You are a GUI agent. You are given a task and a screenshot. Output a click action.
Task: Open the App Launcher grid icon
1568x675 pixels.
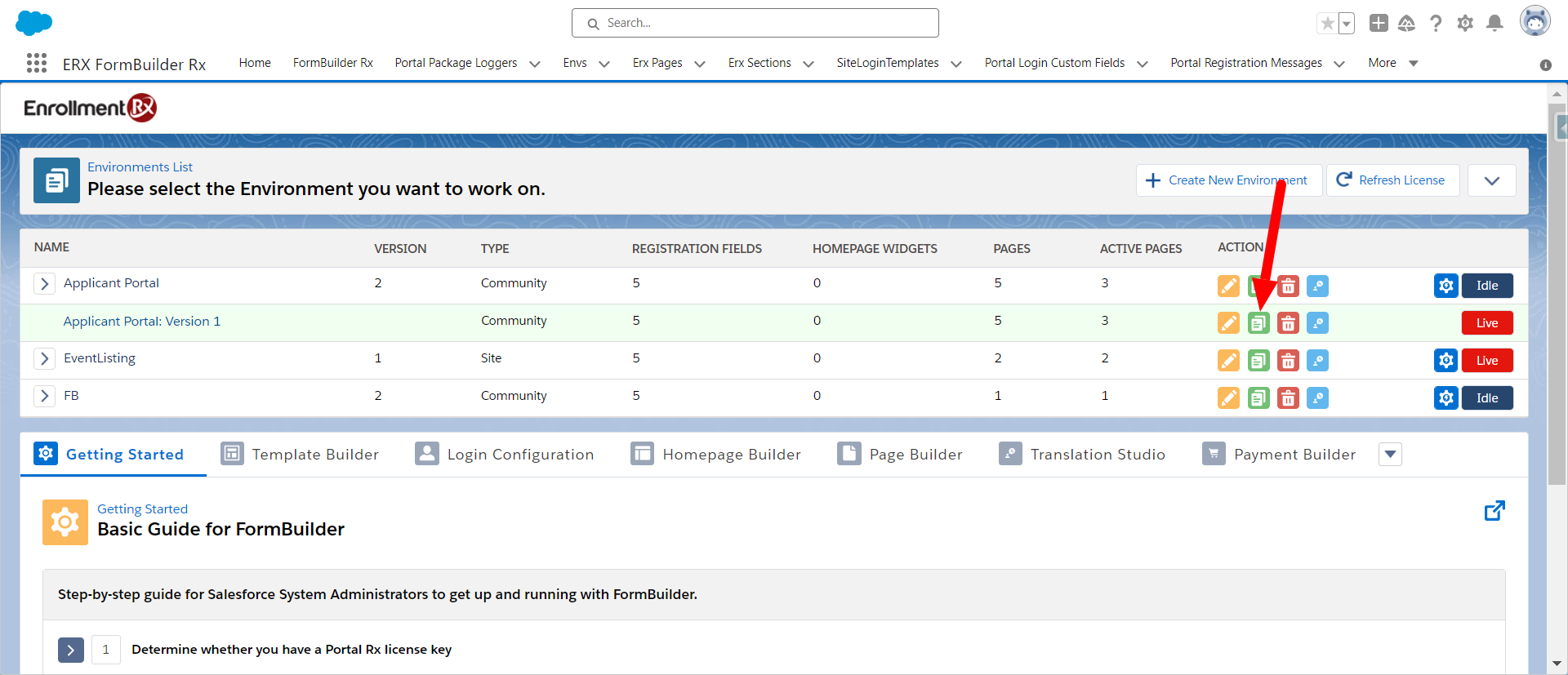(x=37, y=64)
